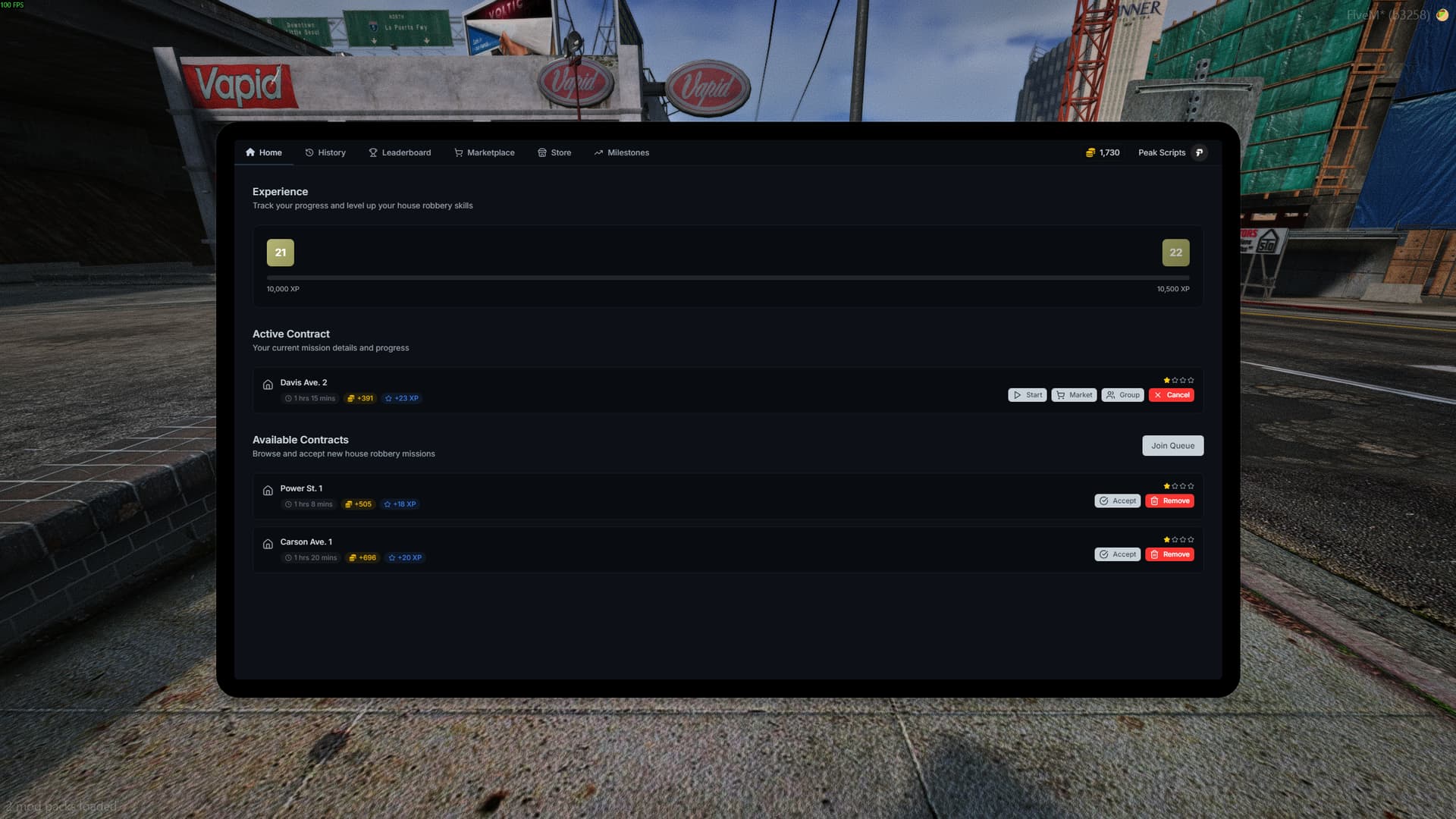Viewport: 1456px width, 819px height.
Task: Click the +18 XP reward badge
Action: [x=400, y=504]
